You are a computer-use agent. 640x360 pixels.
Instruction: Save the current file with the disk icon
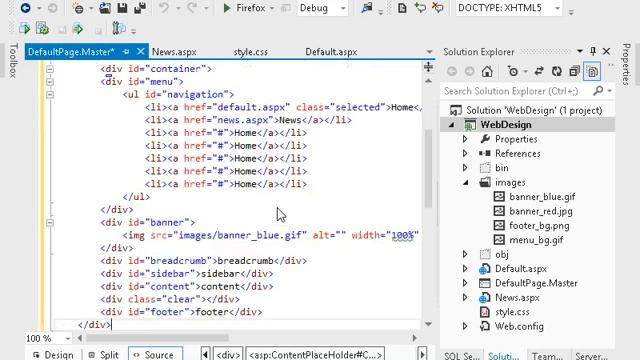point(122,8)
